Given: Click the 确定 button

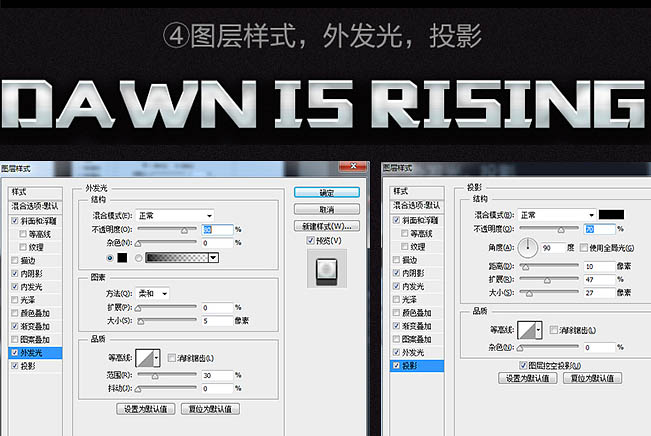Looking at the screenshot, I should coord(327,193).
